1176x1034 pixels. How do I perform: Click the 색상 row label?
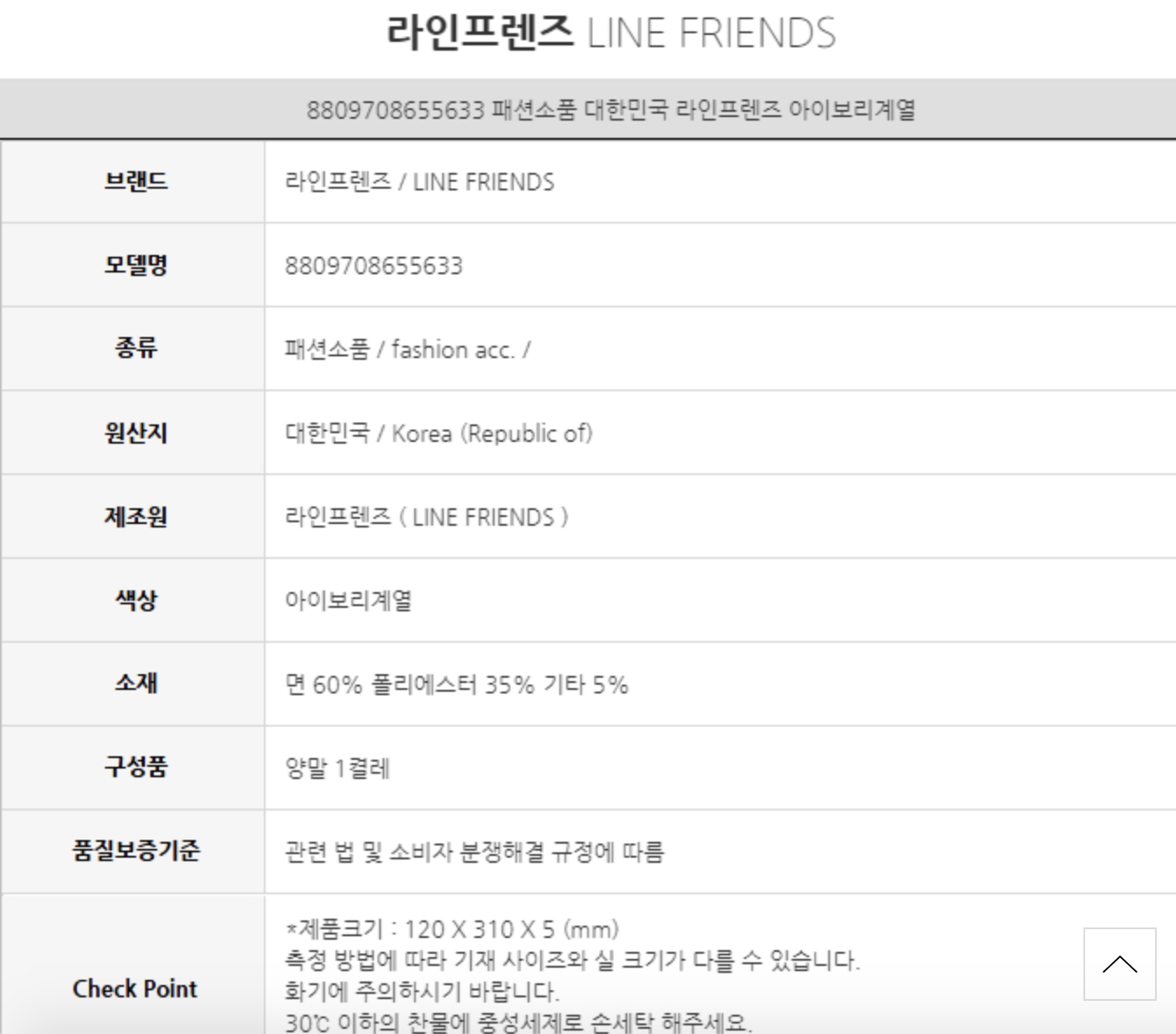pos(135,600)
